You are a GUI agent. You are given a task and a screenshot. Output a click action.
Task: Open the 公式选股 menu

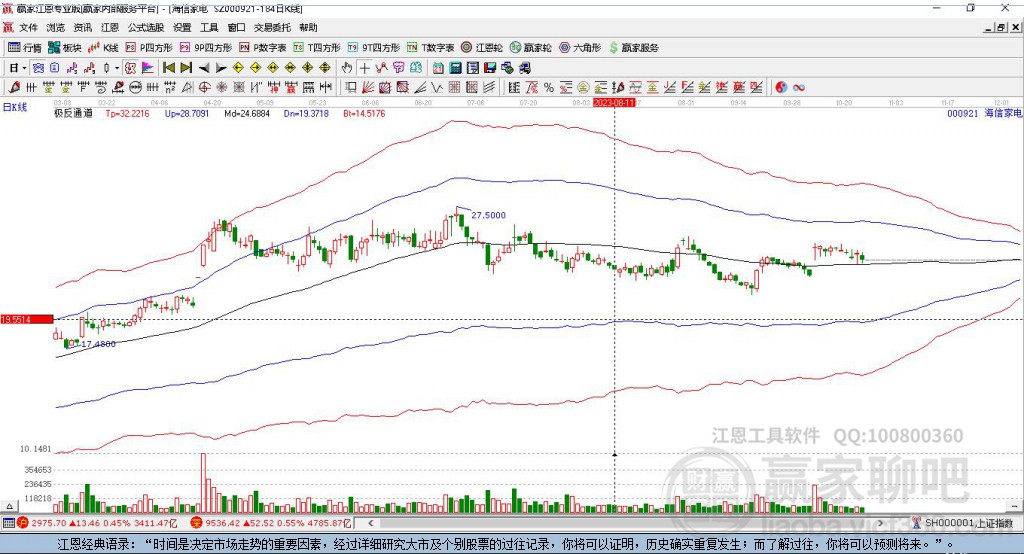point(146,27)
